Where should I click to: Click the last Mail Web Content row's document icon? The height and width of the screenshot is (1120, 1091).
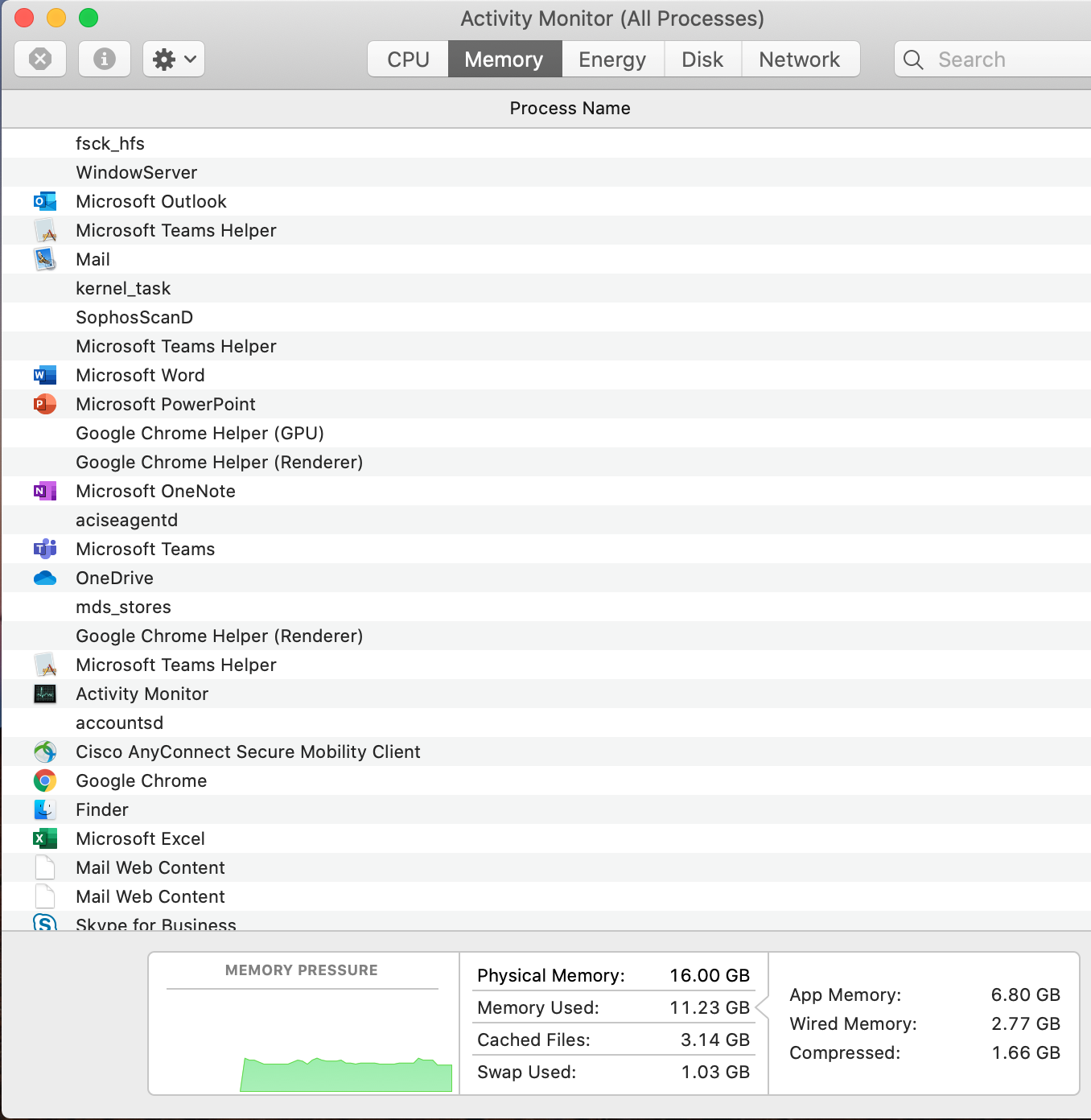(x=45, y=896)
